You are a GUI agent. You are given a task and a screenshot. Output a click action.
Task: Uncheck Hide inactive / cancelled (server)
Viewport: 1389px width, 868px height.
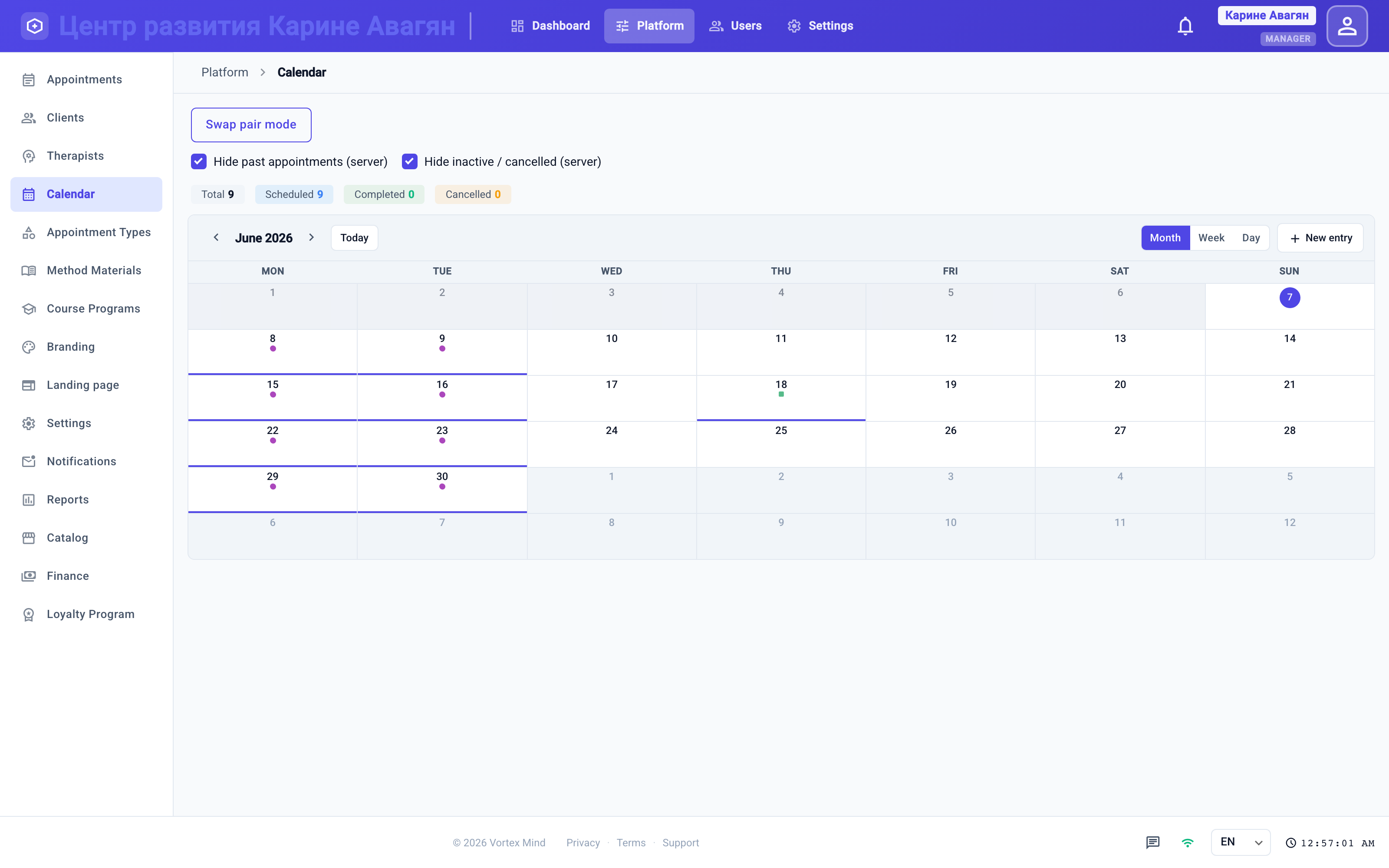point(409,162)
